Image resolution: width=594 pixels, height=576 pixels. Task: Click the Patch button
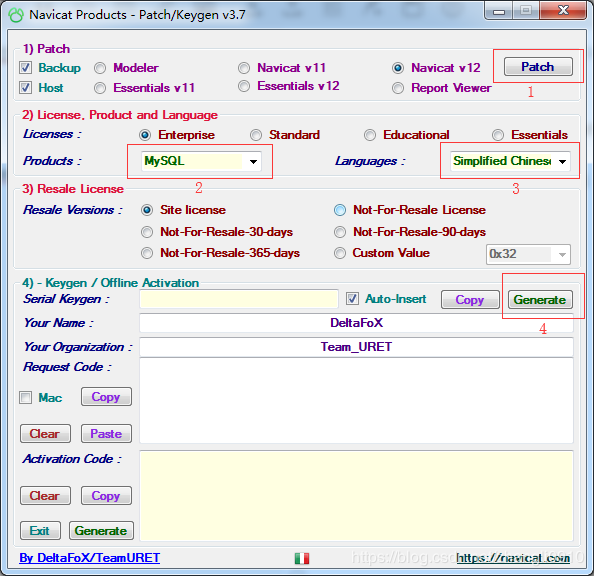tap(538, 67)
